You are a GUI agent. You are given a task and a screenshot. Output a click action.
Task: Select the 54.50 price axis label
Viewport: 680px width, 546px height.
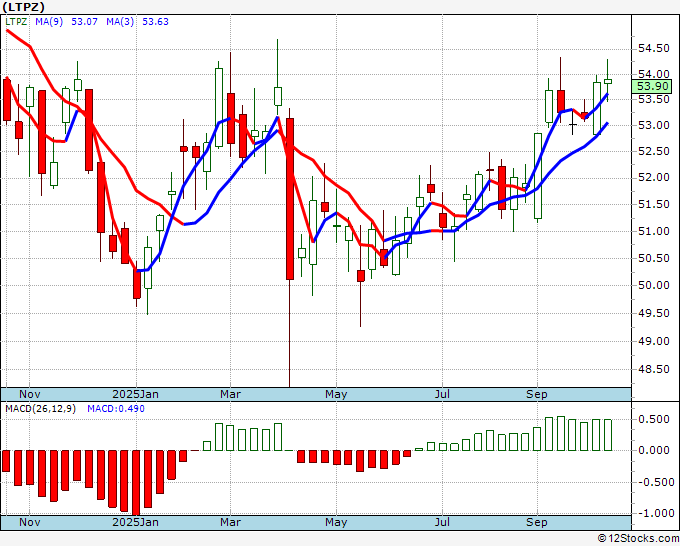click(x=654, y=49)
